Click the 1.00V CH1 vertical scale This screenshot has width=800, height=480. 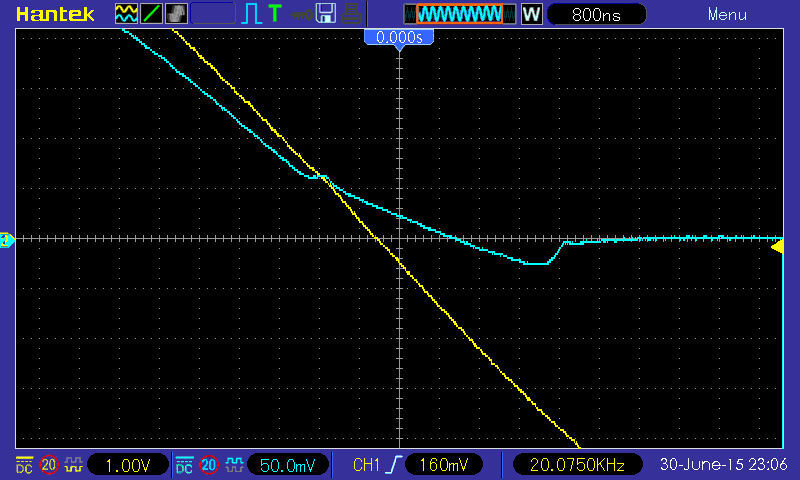tap(128, 465)
